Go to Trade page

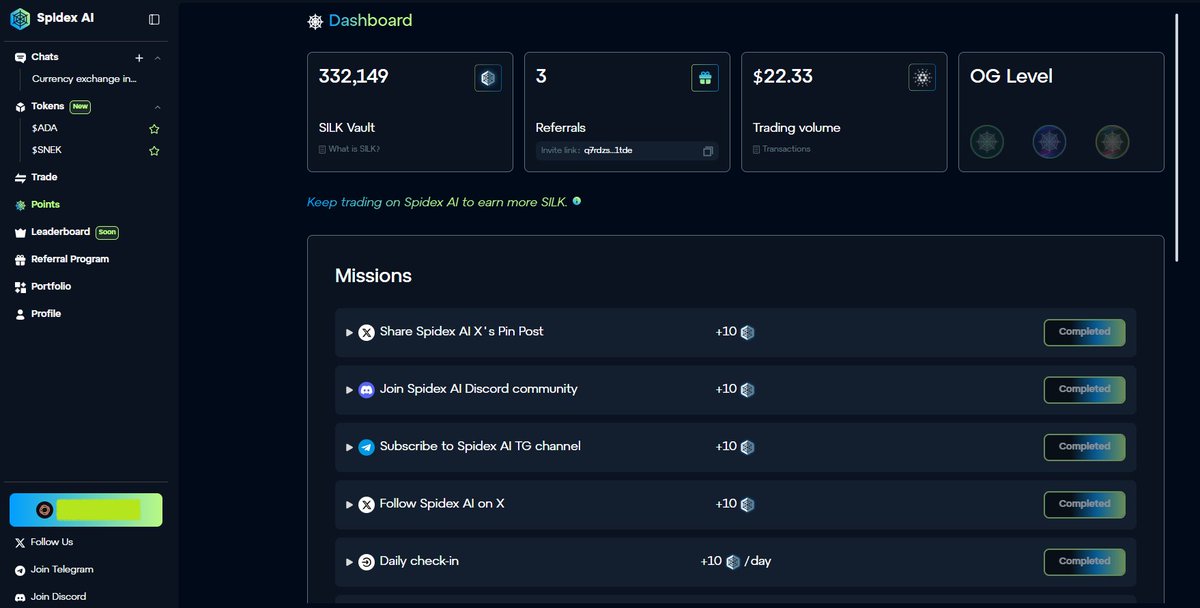[44, 177]
